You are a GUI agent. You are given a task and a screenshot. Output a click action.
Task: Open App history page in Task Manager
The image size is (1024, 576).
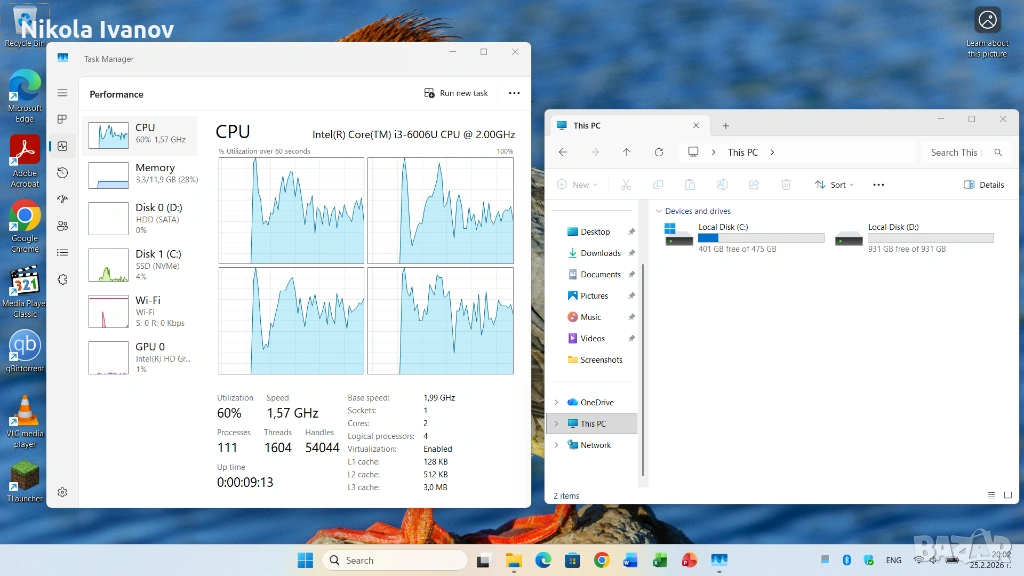[x=62, y=172]
